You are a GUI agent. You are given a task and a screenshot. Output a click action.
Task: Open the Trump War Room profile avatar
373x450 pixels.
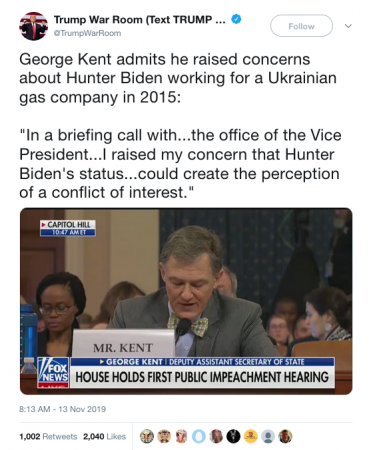point(33,26)
